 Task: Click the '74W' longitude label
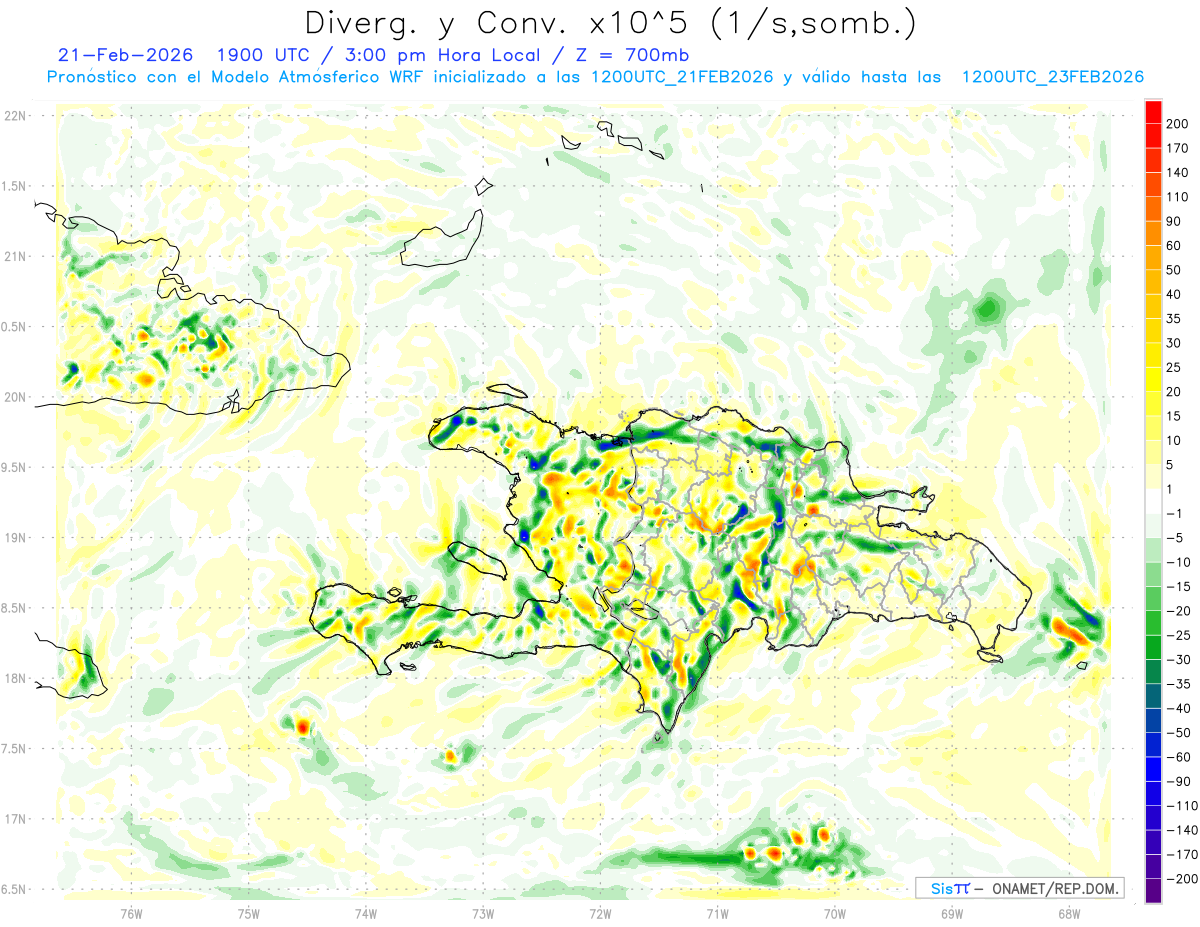coord(366,913)
